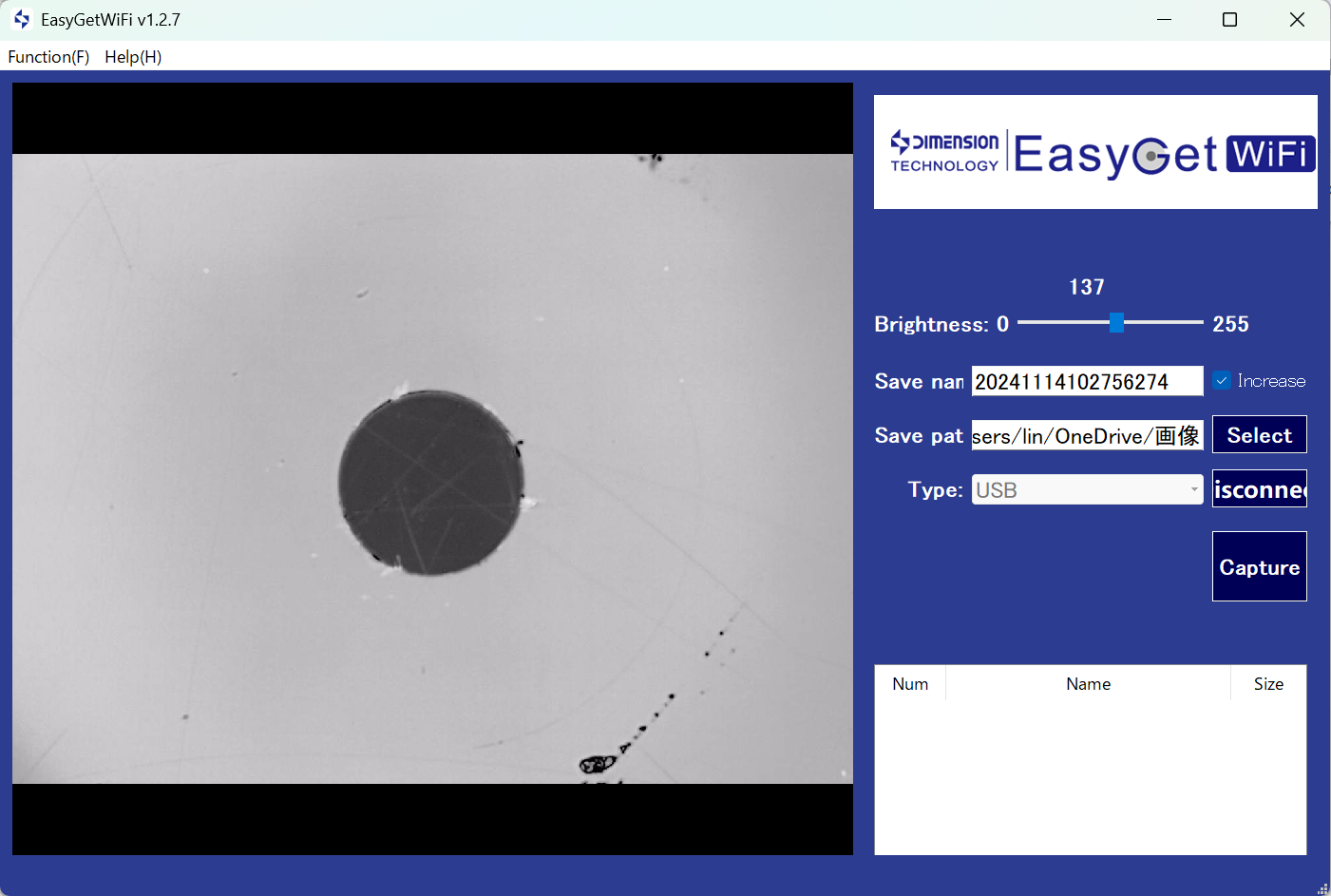Focus the Save path input field
This screenshot has width=1331, height=896.
(x=1086, y=436)
